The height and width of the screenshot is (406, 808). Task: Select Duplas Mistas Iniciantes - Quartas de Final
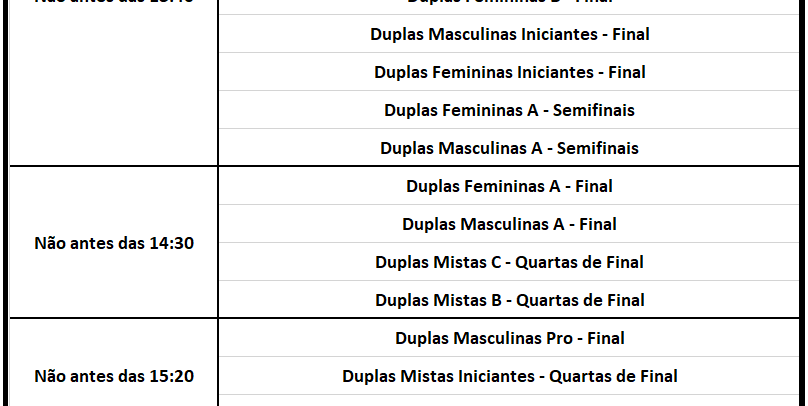[x=509, y=376]
